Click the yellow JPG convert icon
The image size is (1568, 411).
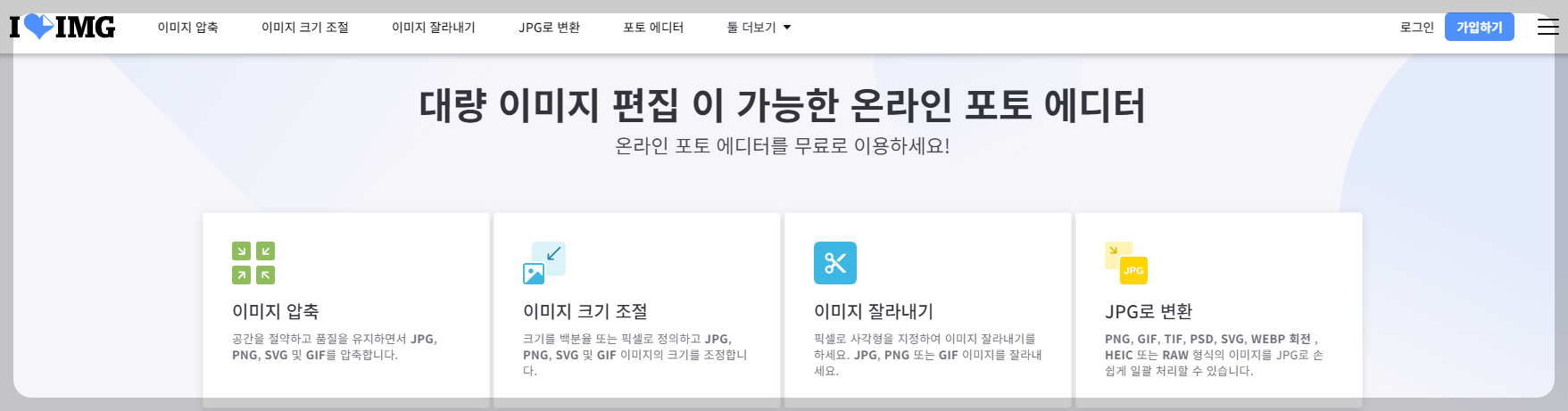coord(1126,263)
